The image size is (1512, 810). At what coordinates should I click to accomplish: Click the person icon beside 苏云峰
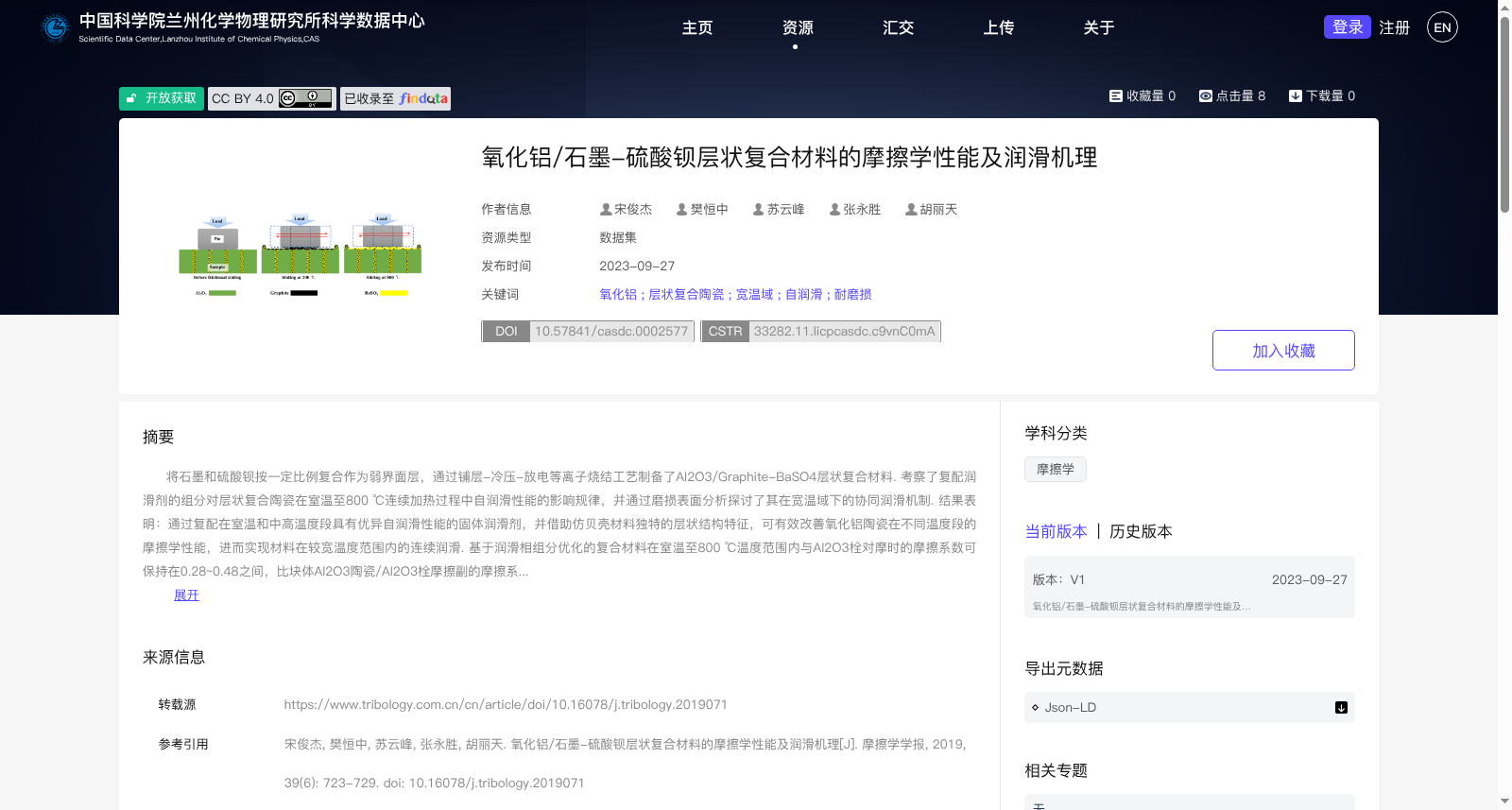click(x=758, y=209)
